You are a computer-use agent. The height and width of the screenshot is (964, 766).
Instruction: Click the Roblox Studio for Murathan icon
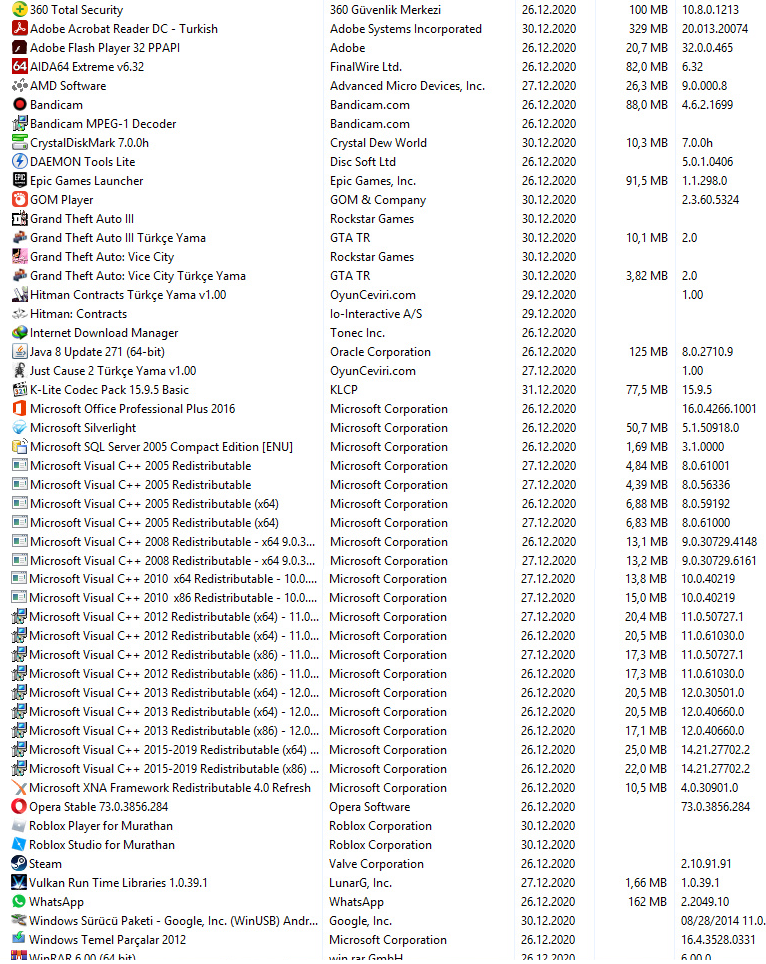click(19, 845)
